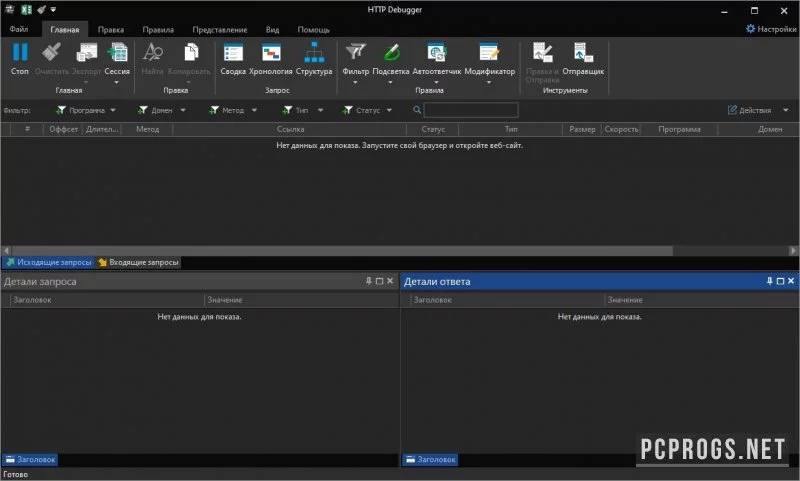
Task: Open the Помощь ribbon tab
Action: pos(313,30)
